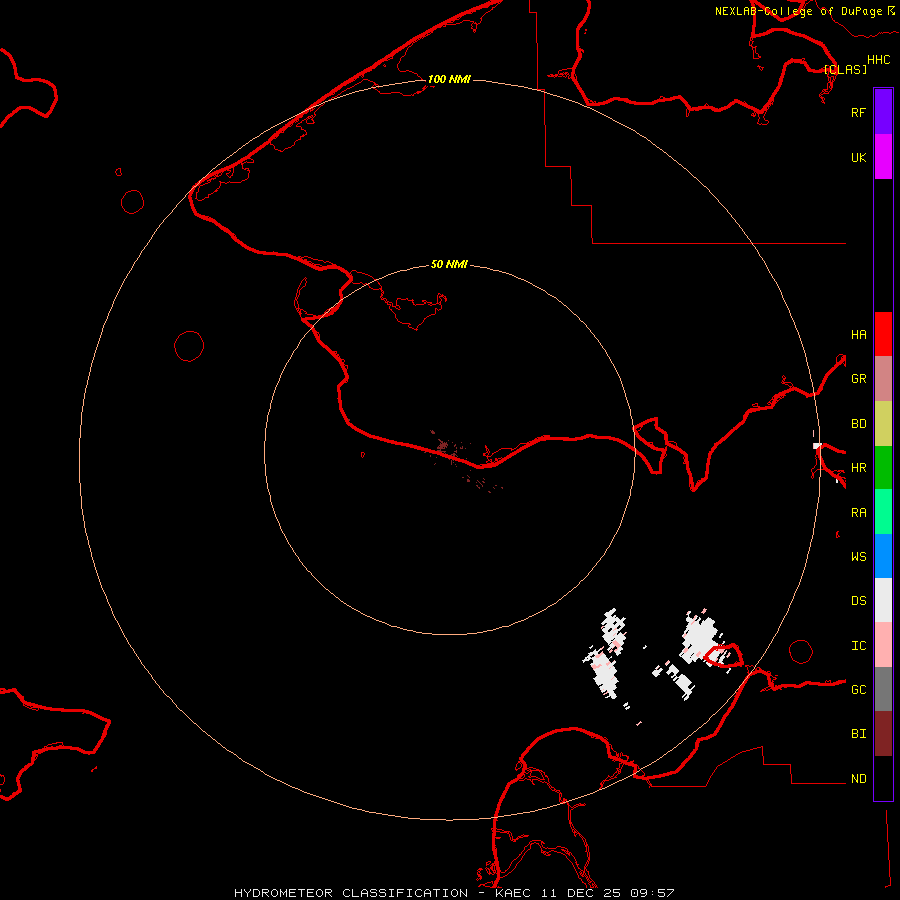Click the Hydrometeor Classification KAEC title text
This screenshot has height=900, width=900.
pyautogui.click(x=454, y=893)
